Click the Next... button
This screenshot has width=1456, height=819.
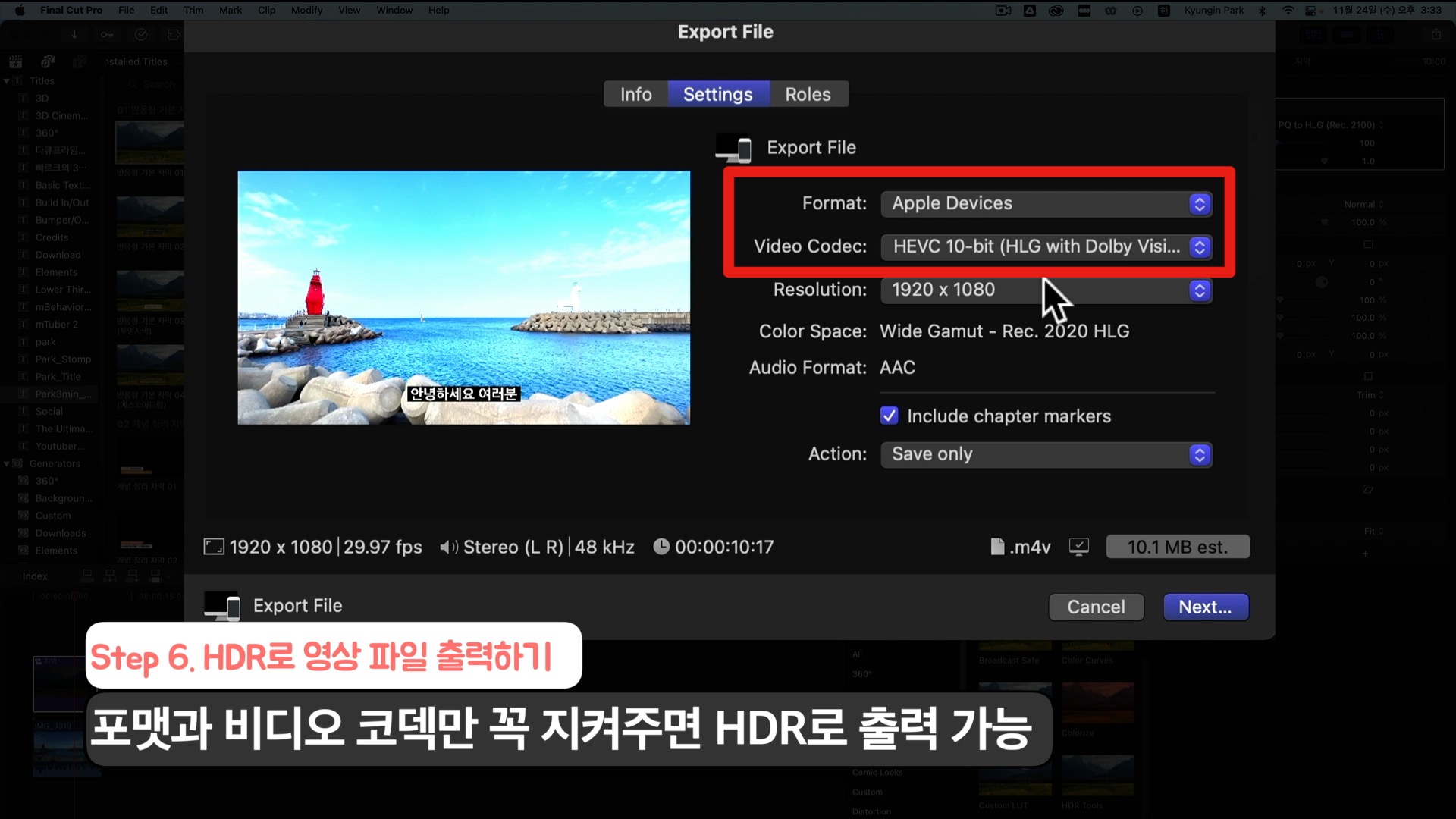[x=1205, y=607]
